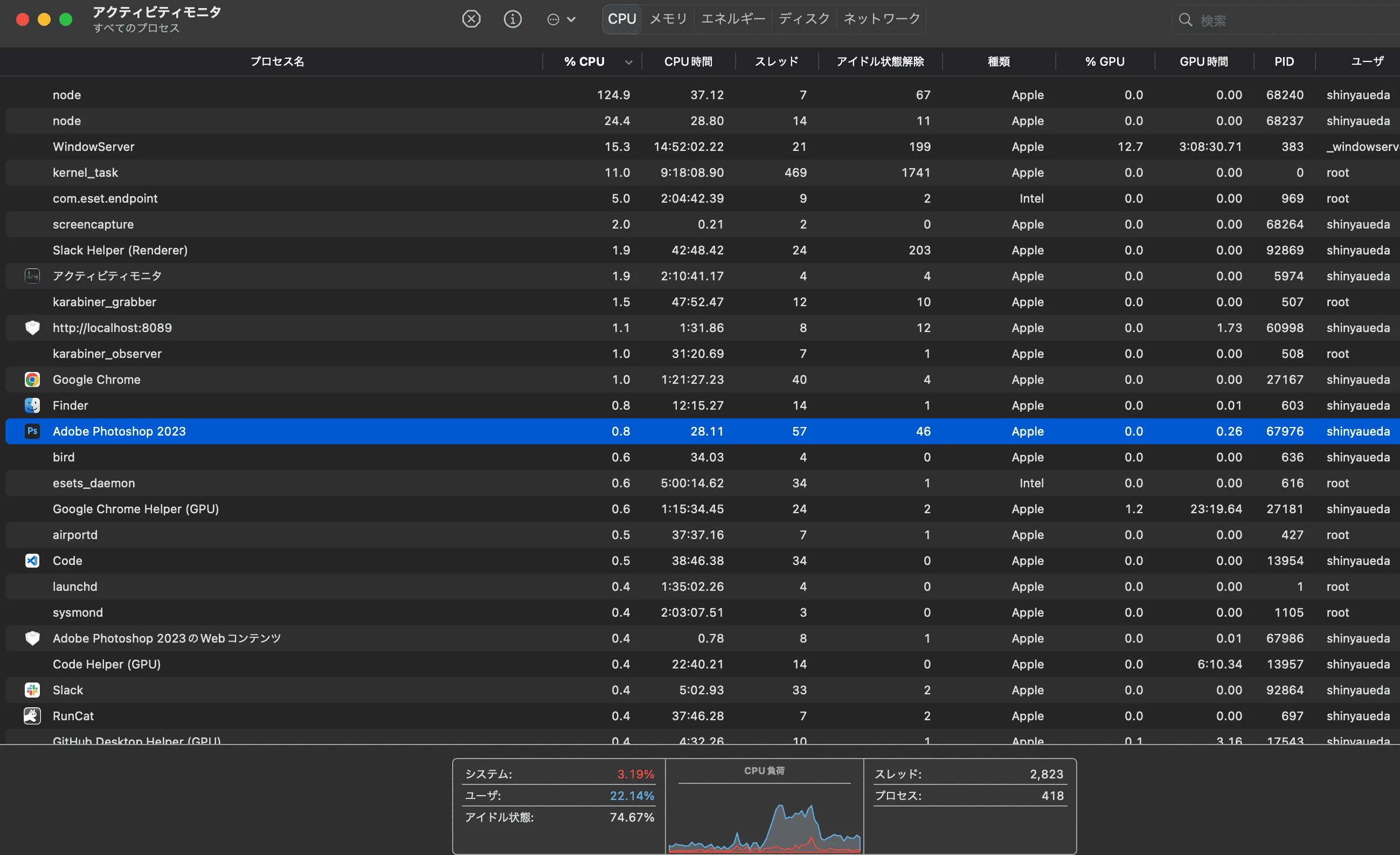Click the Google Chrome process icon
The height and width of the screenshot is (855, 1400).
click(32, 380)
